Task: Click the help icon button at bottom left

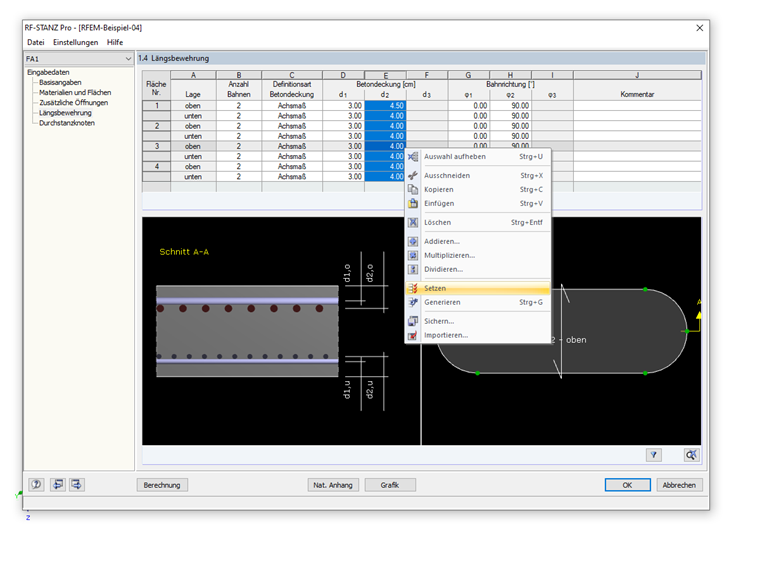Action: coord(37,485)
